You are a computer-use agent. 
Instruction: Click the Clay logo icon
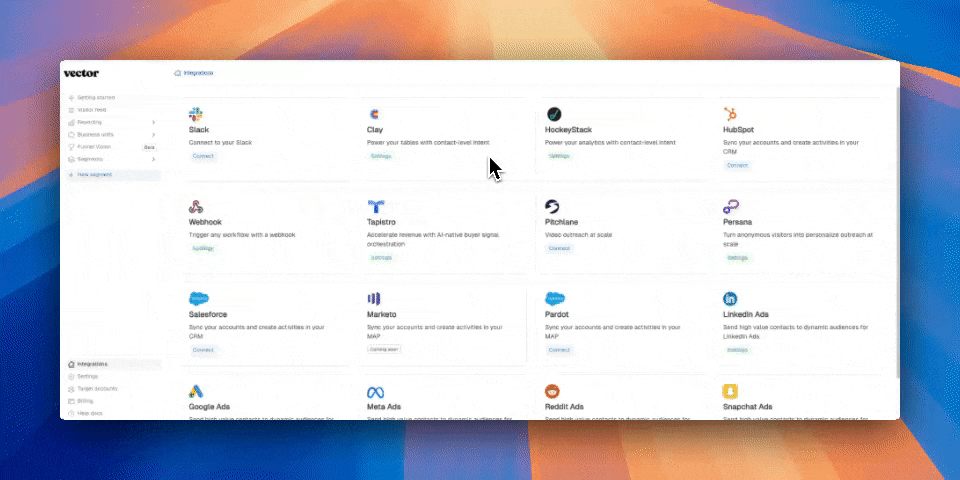click(x=374, y=114)
